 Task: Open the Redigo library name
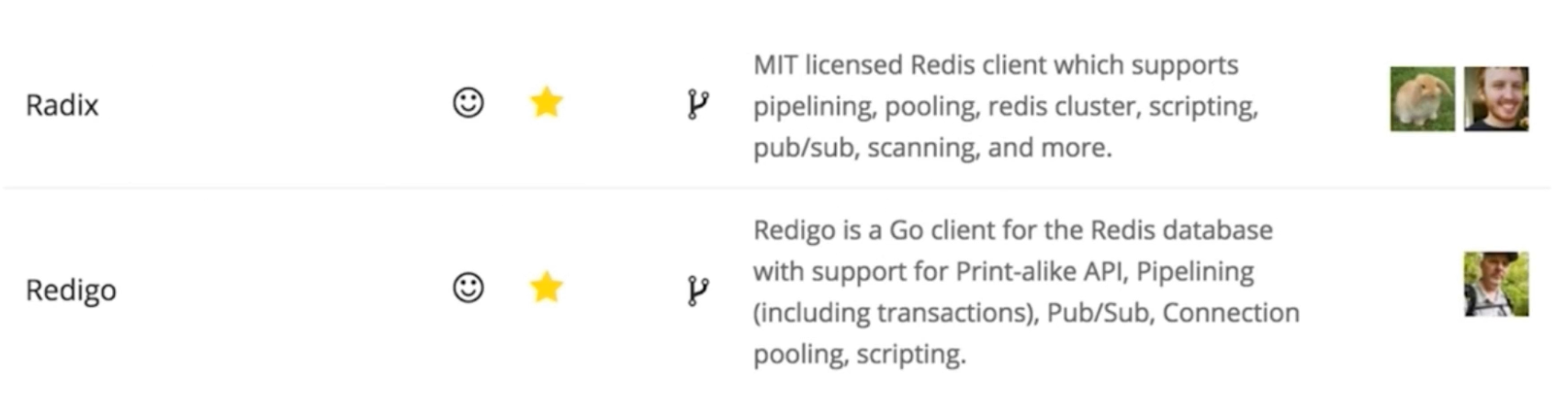71,290
